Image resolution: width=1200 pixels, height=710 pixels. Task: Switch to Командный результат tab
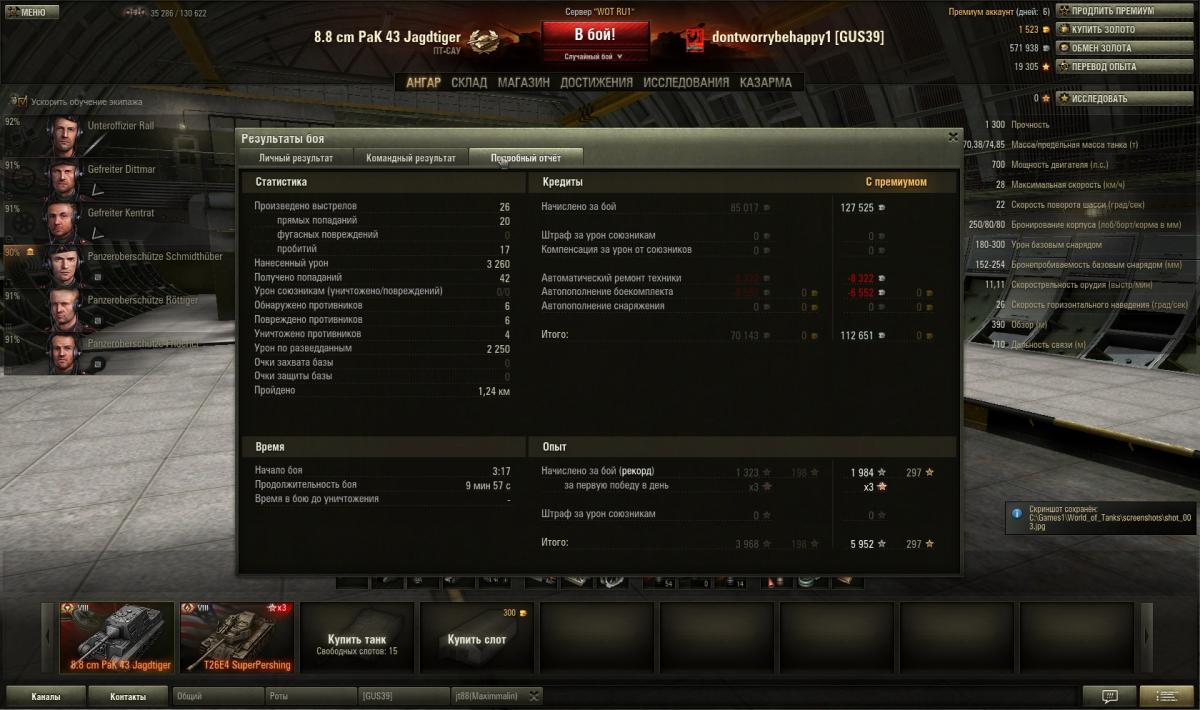[x=411, y=158]
